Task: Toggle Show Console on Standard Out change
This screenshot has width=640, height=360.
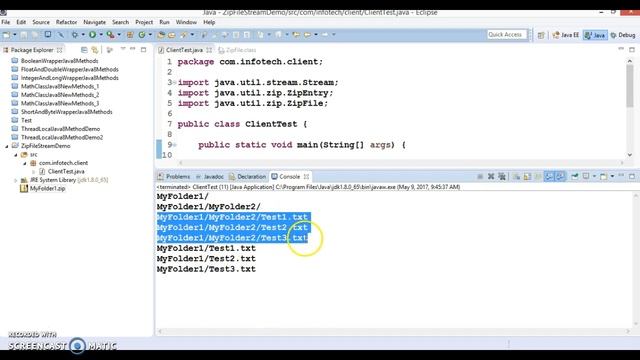Action: point(549,176)
